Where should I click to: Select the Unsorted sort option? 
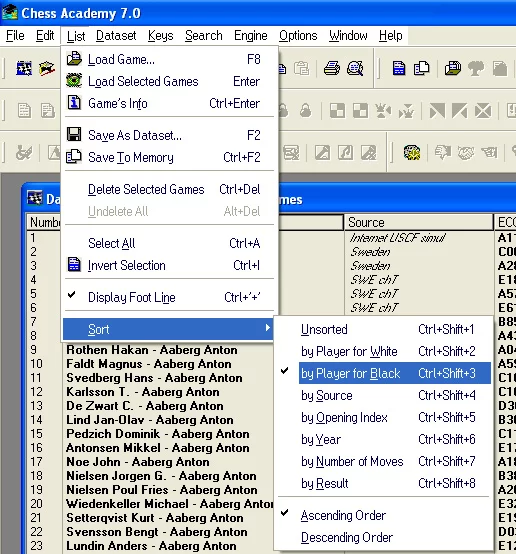tap(383, 329)
